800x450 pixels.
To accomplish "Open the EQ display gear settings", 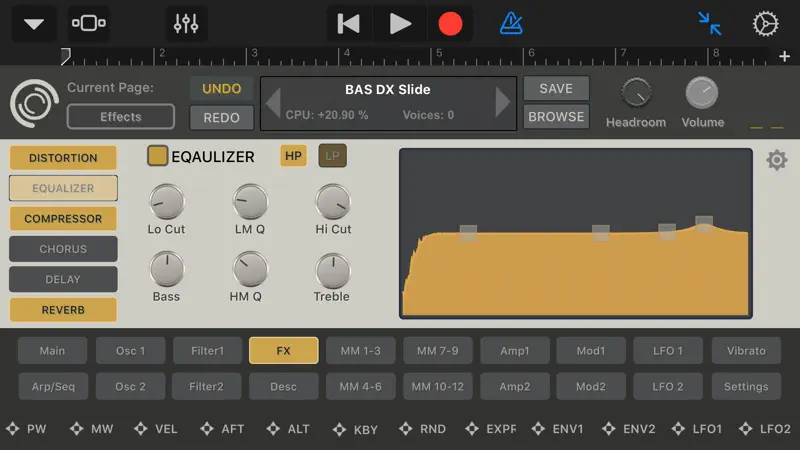I will click(x=777, y=160).
